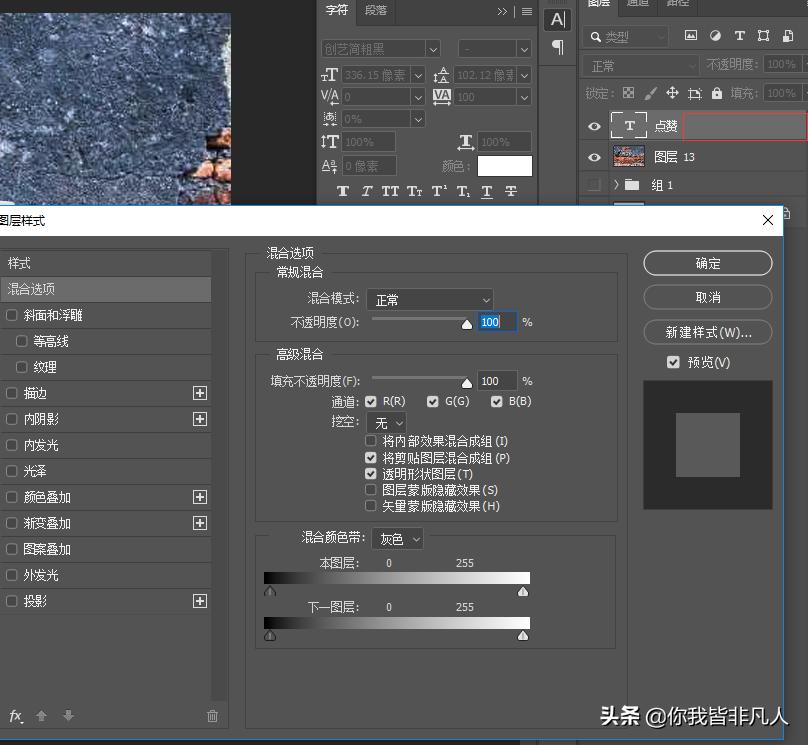Click the 确定 confirm button
This screenshot has width=808, height=745.
(x=707, y=263)
